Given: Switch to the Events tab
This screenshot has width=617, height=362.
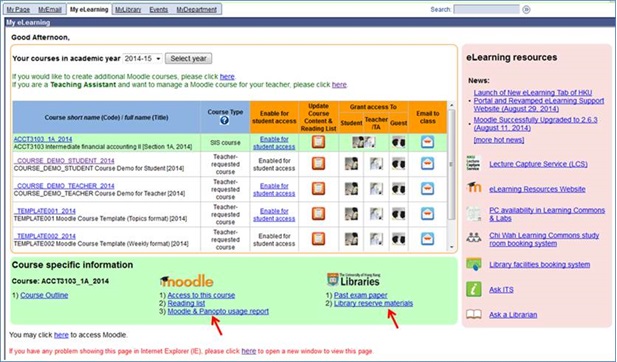Looking at the screenshot, I should 159,9.
